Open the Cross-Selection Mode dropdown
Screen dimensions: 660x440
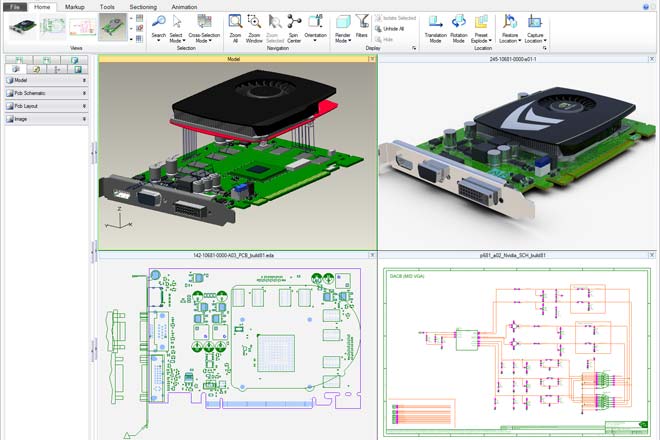click(x=204, y=38)
